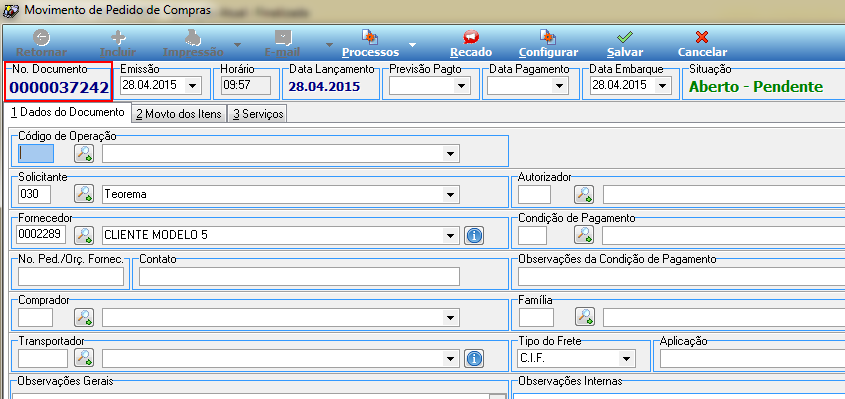Image resolution: width=845 pixels, height=399 pixels.
Task: Click the E-mail toolbar icon
Action: [283, 38]
